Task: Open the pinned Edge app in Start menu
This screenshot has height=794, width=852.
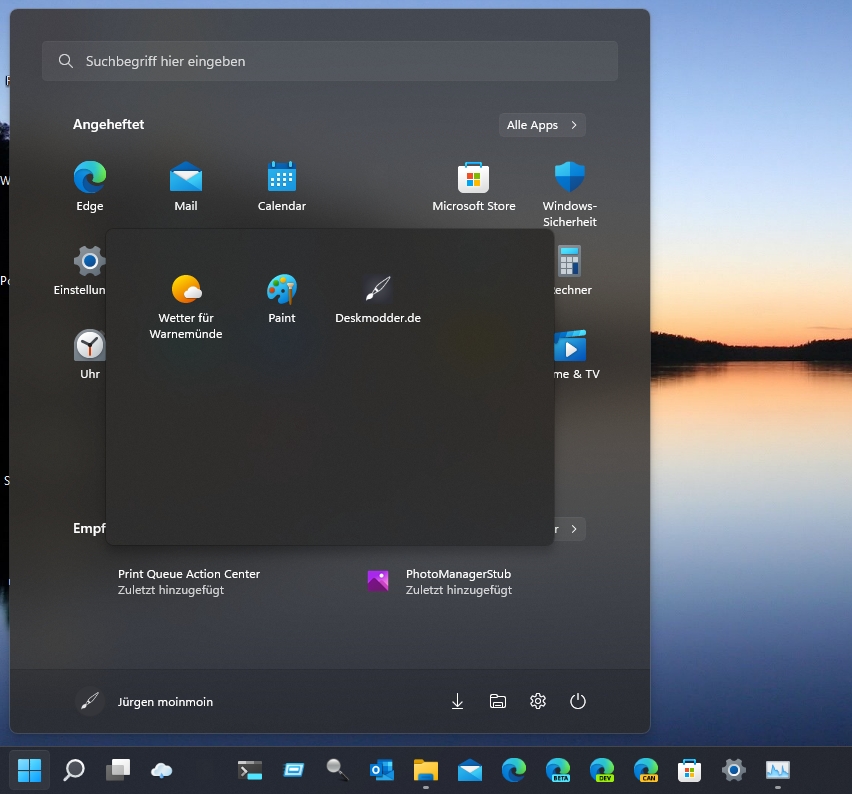Action: pos(90,186)
